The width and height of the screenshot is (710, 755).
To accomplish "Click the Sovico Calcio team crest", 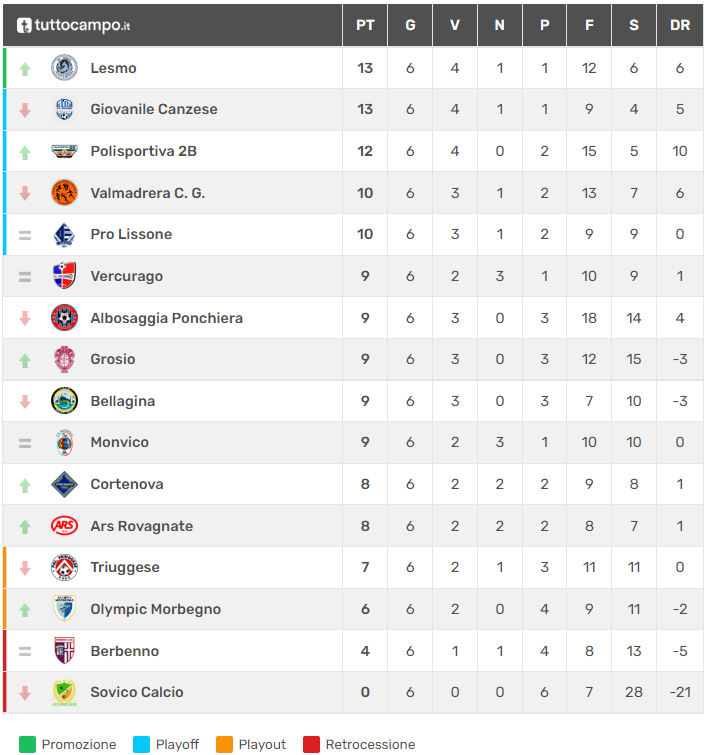I will pos(64,692).
